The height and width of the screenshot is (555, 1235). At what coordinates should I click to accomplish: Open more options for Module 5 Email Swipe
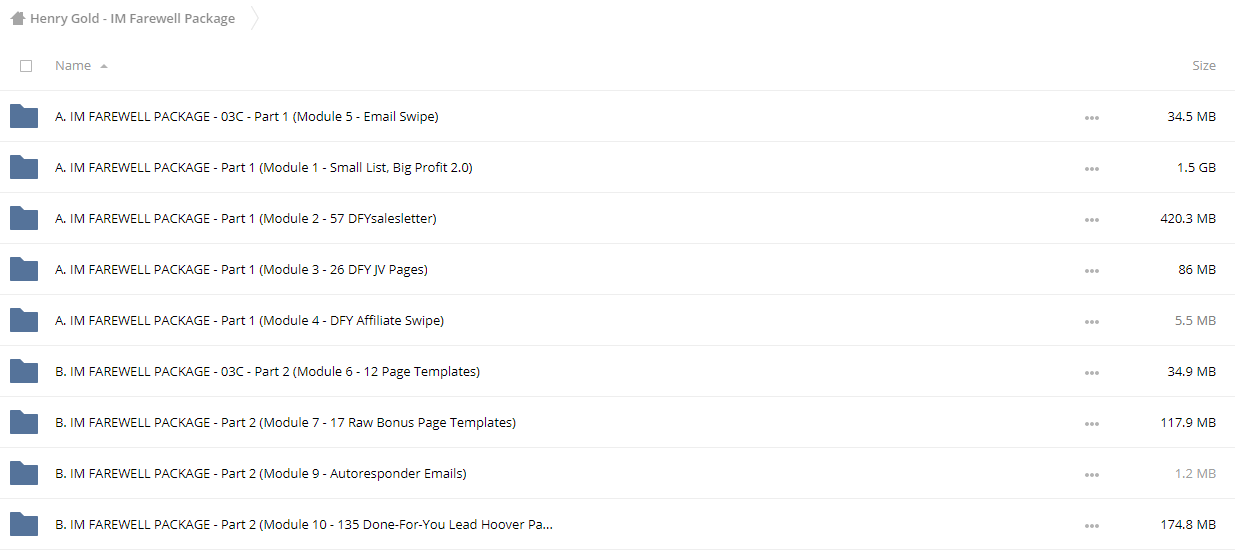coord(1091,117)
